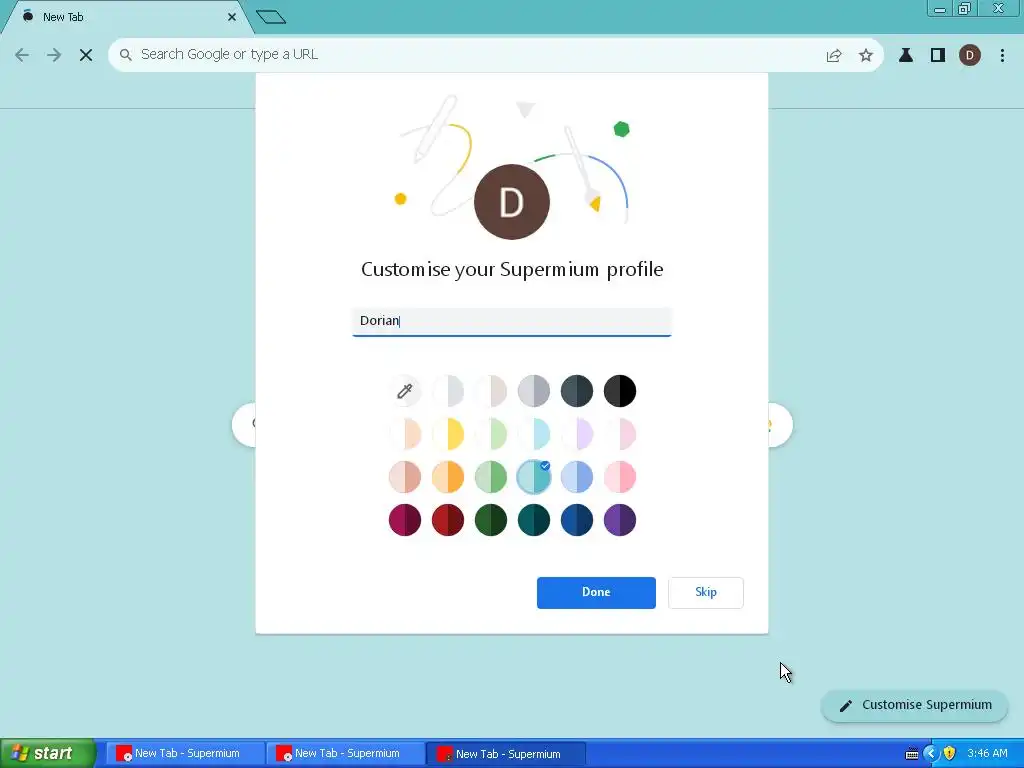
Task: Open the experiments flask icon
Action: pyautogui.click(x=906, y=56)
